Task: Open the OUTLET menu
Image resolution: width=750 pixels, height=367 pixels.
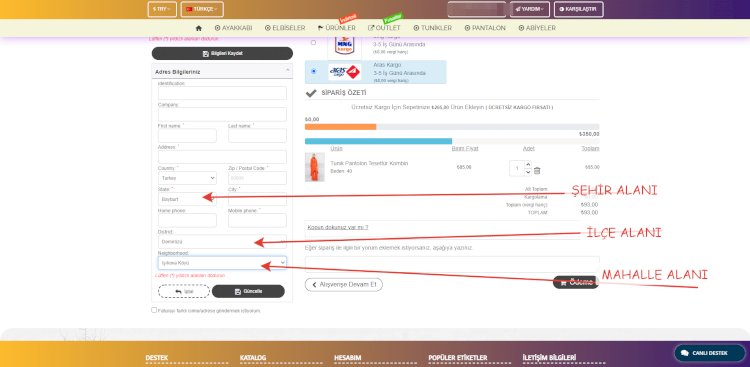Action: [x=384, y=28]
